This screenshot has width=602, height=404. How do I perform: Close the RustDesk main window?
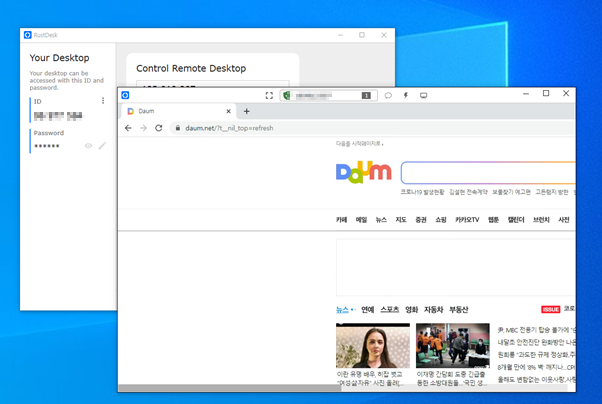[x=384, y=35]
